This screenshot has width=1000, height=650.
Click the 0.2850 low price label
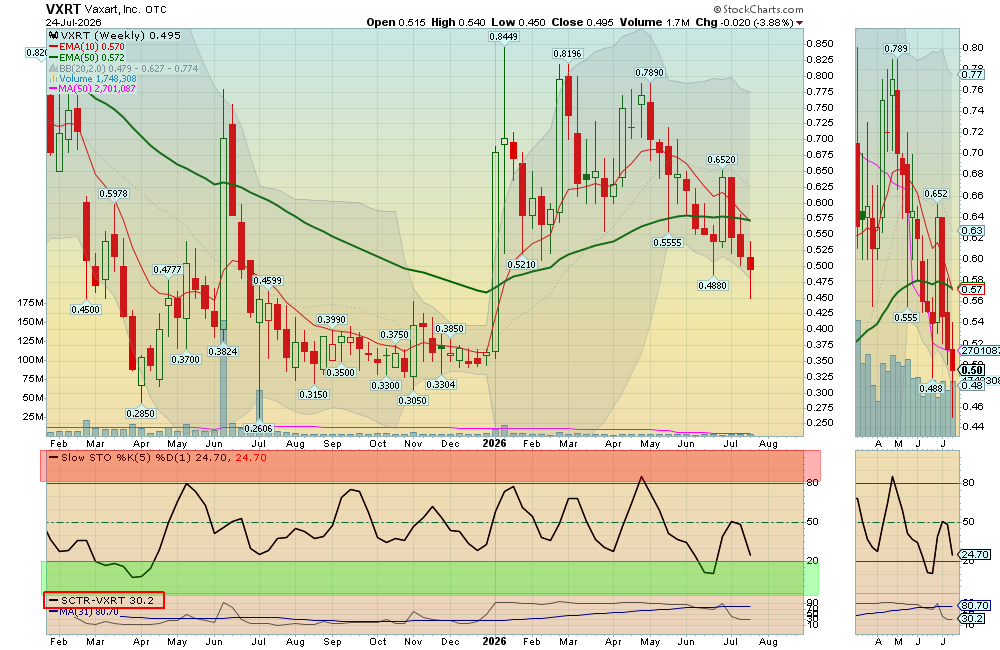coord(140,413)
